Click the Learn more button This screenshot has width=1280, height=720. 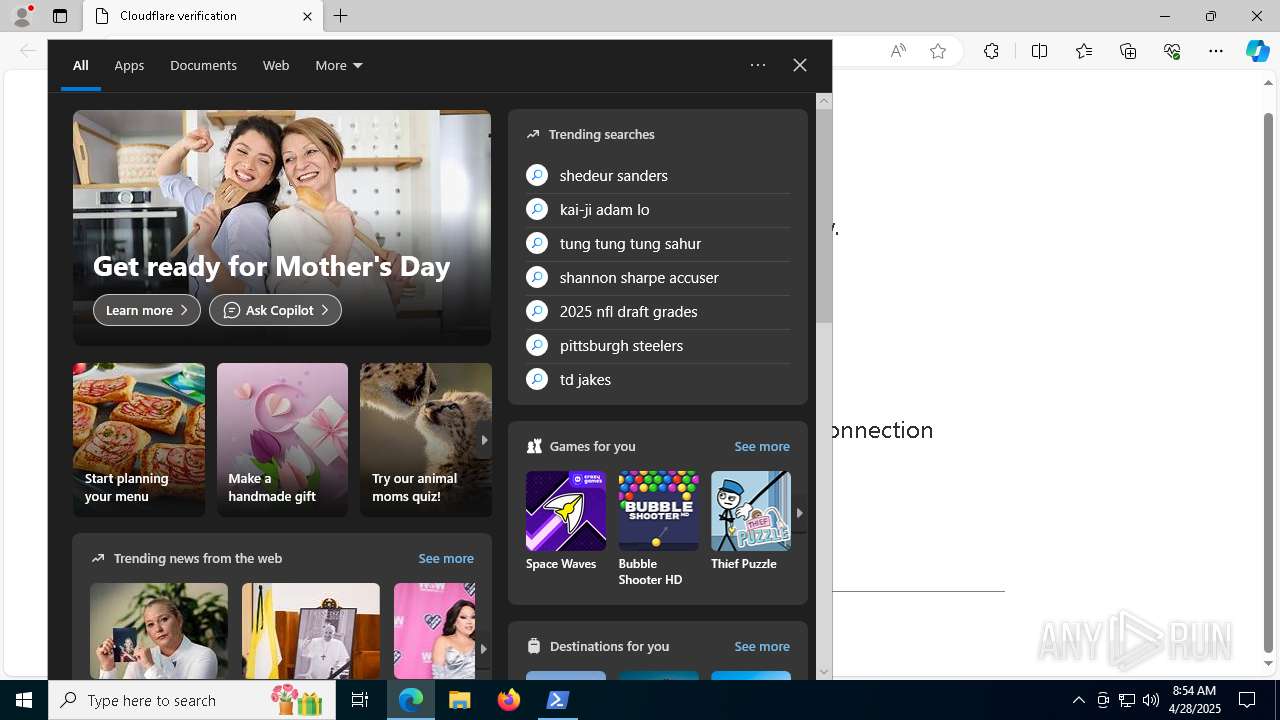tap(147, 310)
